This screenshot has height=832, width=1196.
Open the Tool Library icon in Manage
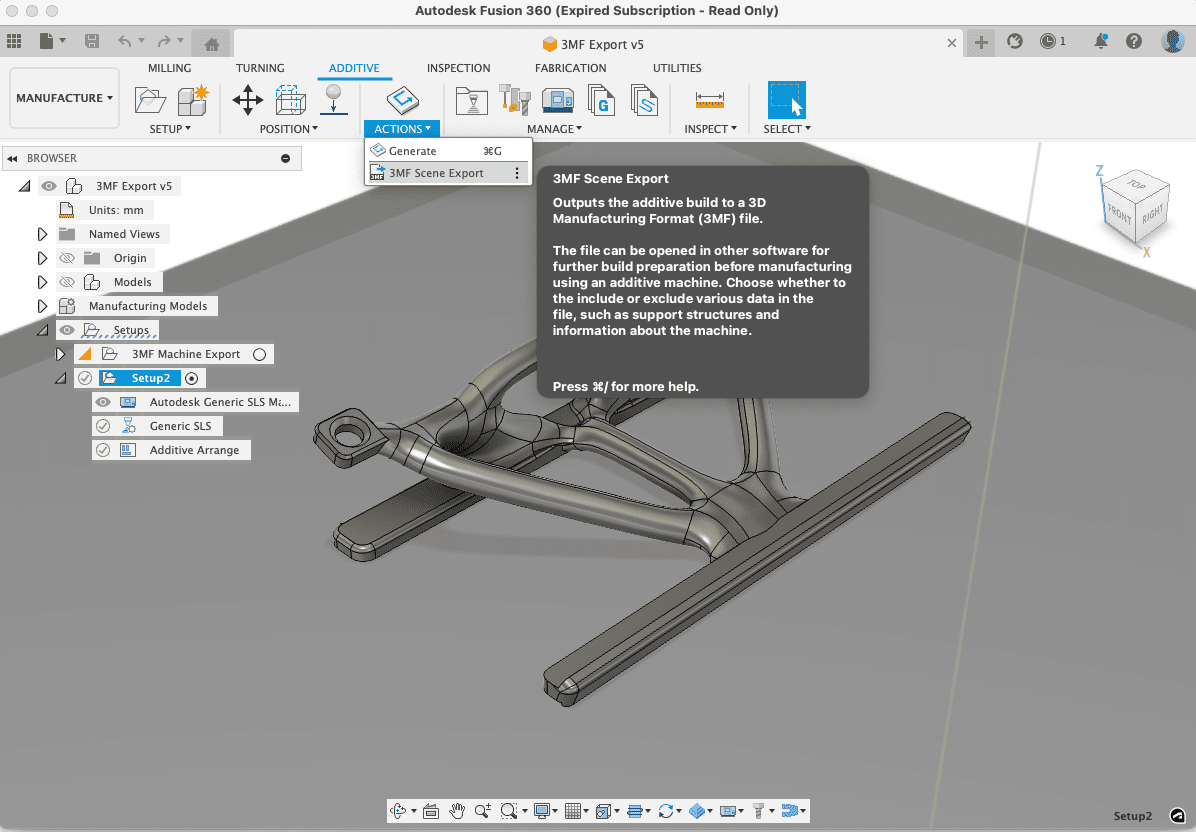click(x=514, y=100)
